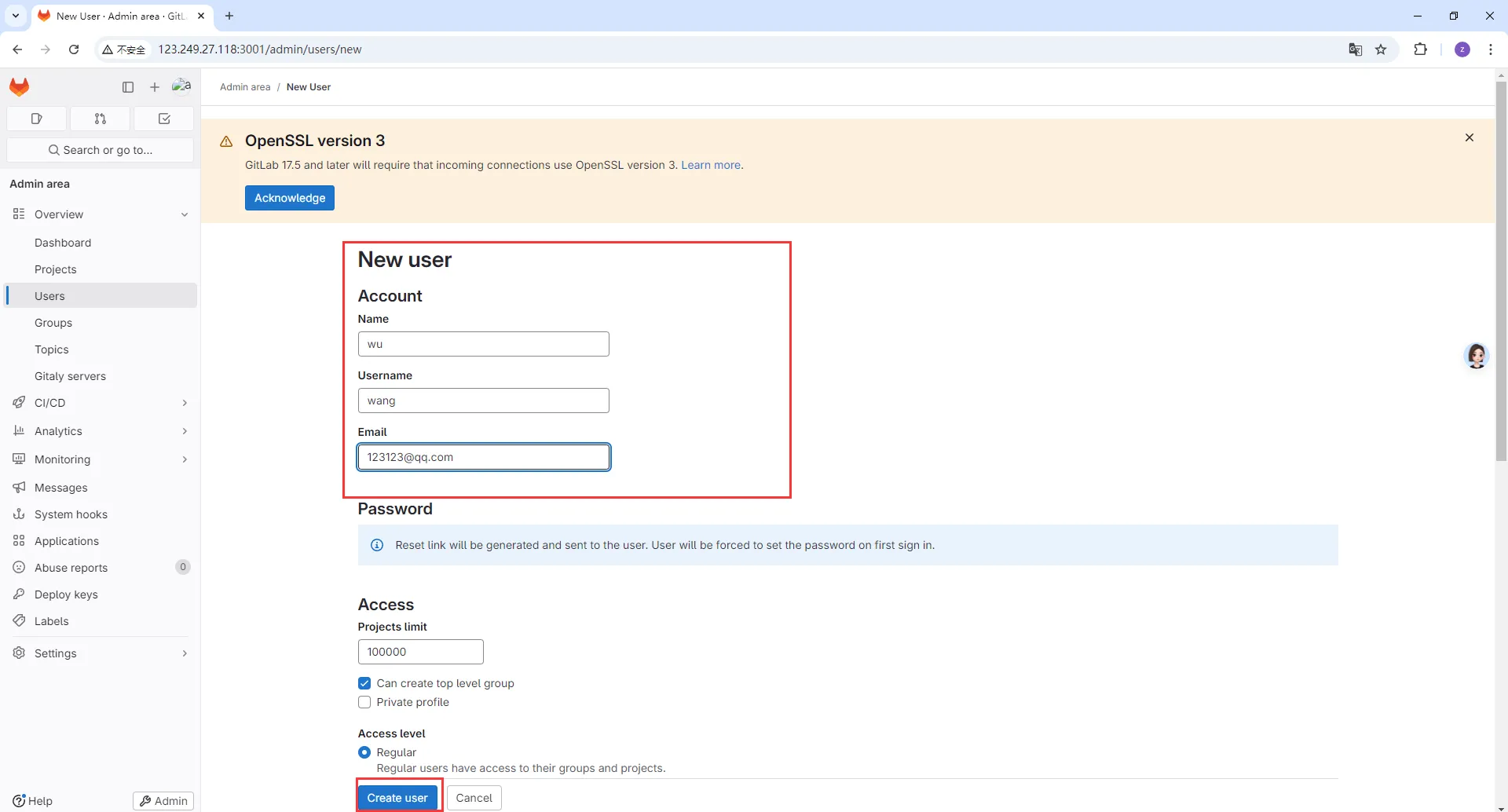Click the Acknowledge button
This screenshot has width=1508, height=812.
290,198
